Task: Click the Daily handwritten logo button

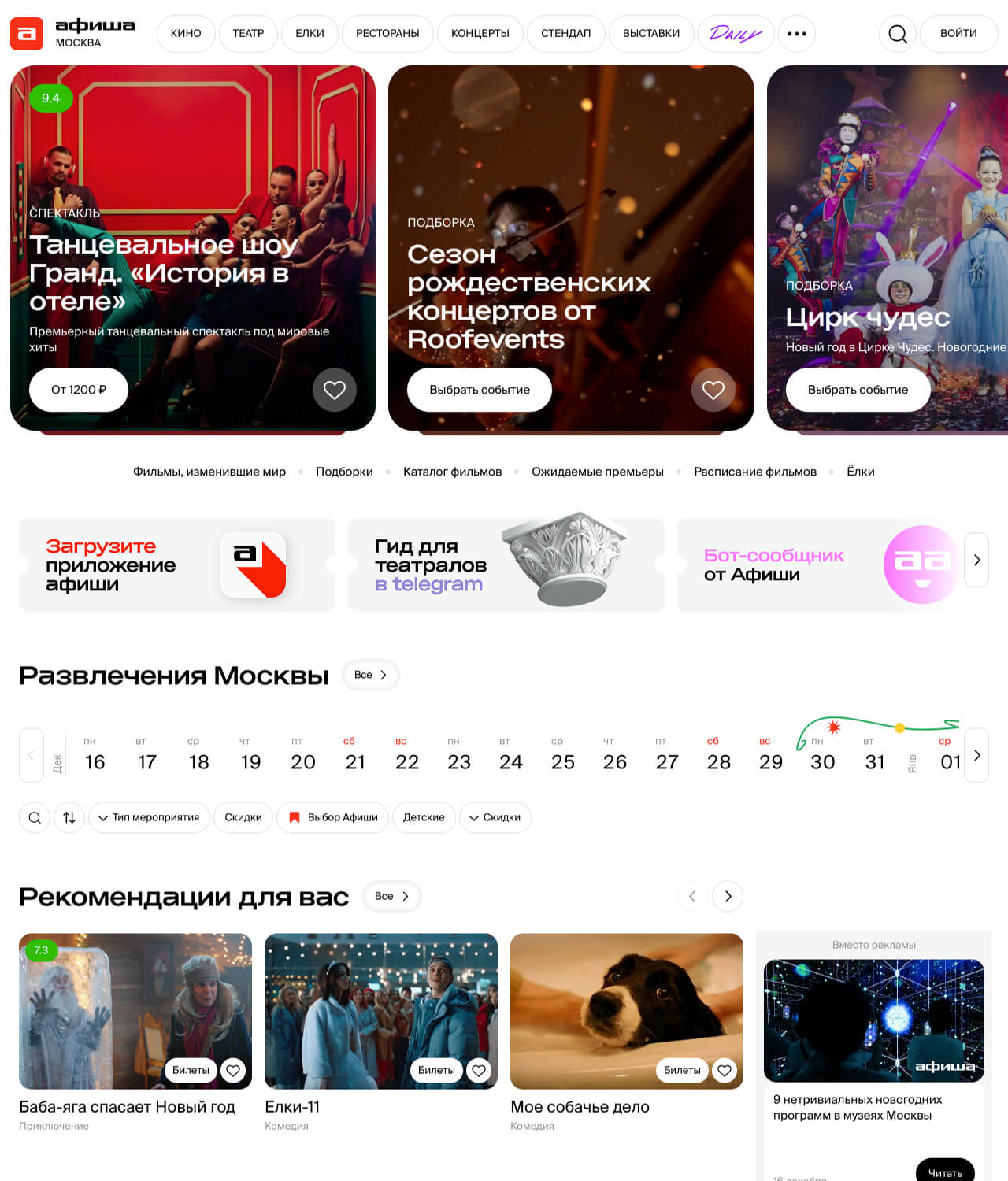Action: click(736, 34)
